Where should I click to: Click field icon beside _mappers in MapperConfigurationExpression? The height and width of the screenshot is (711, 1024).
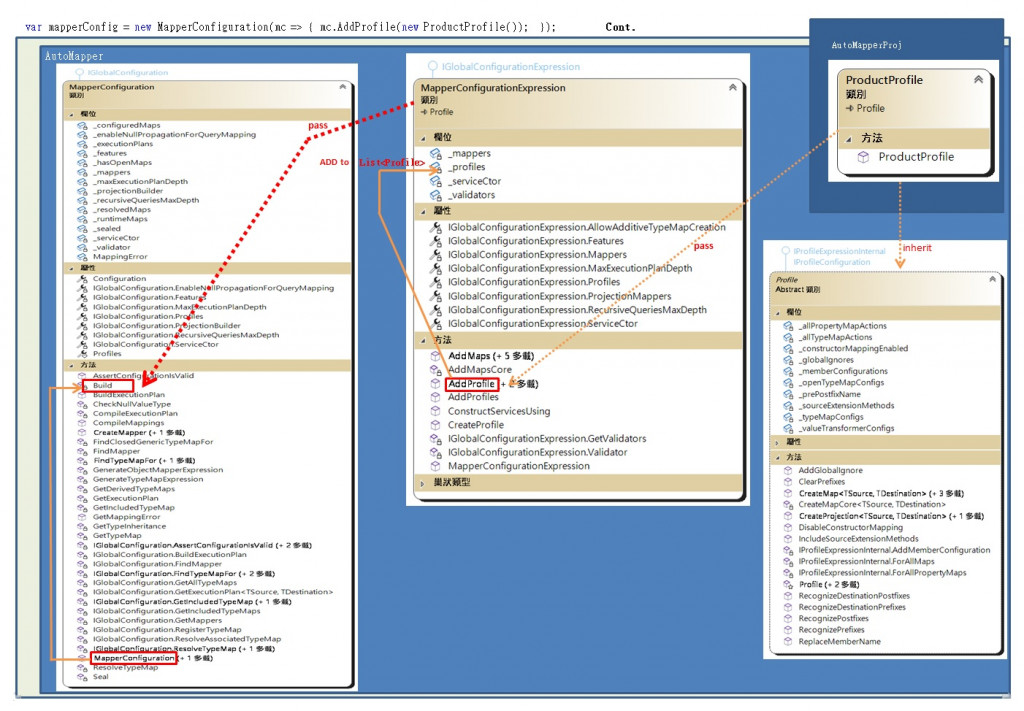pyautogui.click(x=436, y=153)
